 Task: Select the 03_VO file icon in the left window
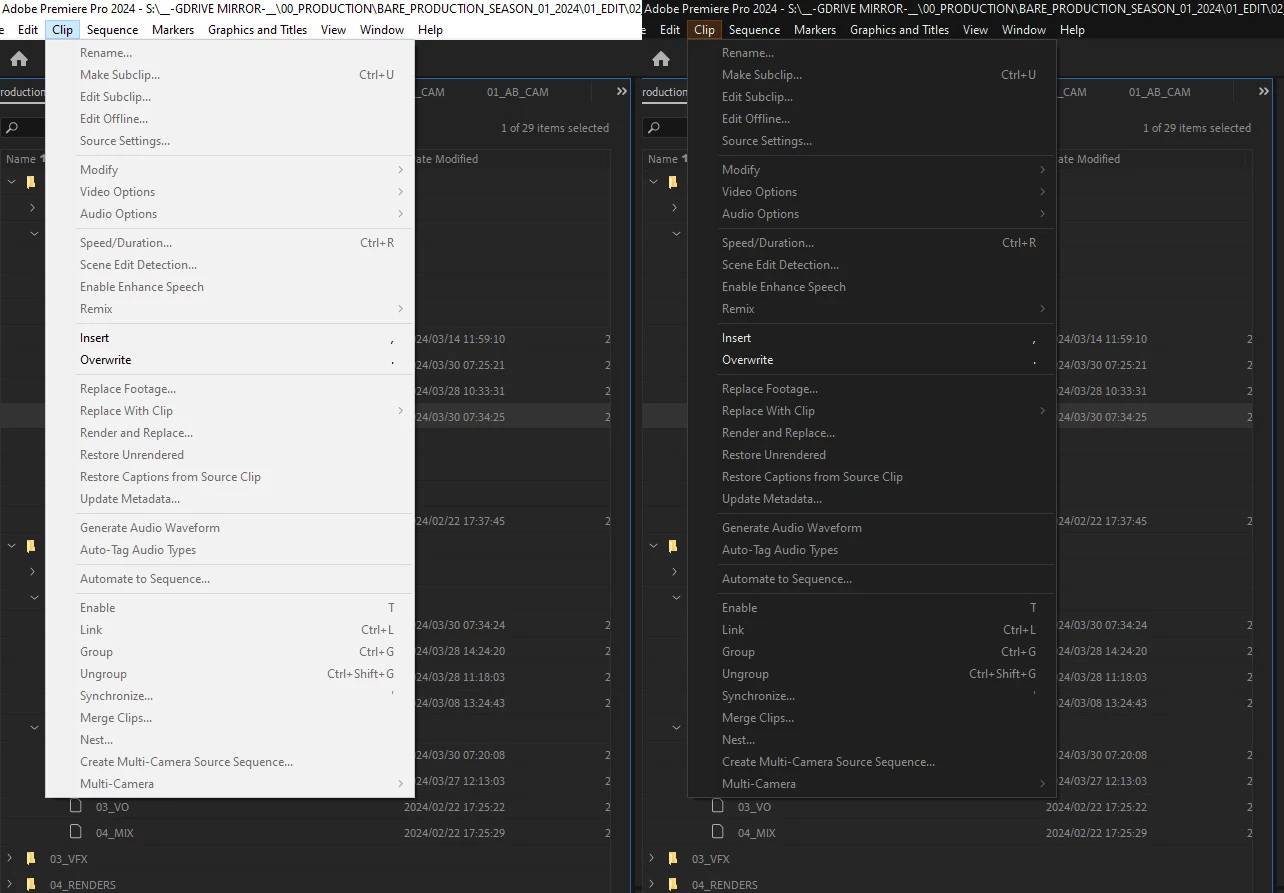pyautogui.click(x=76, y=806)
